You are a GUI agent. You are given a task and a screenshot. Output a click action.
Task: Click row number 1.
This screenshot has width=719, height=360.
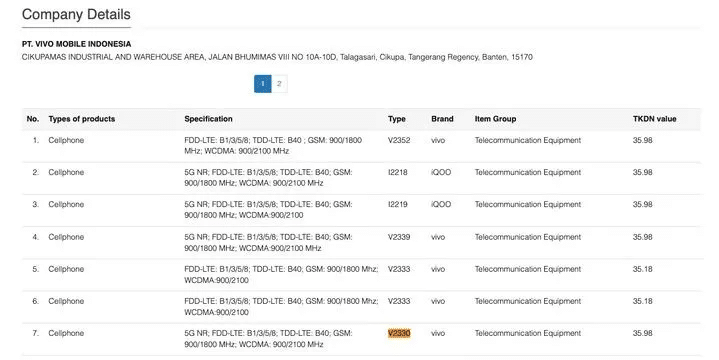[36, 140]
